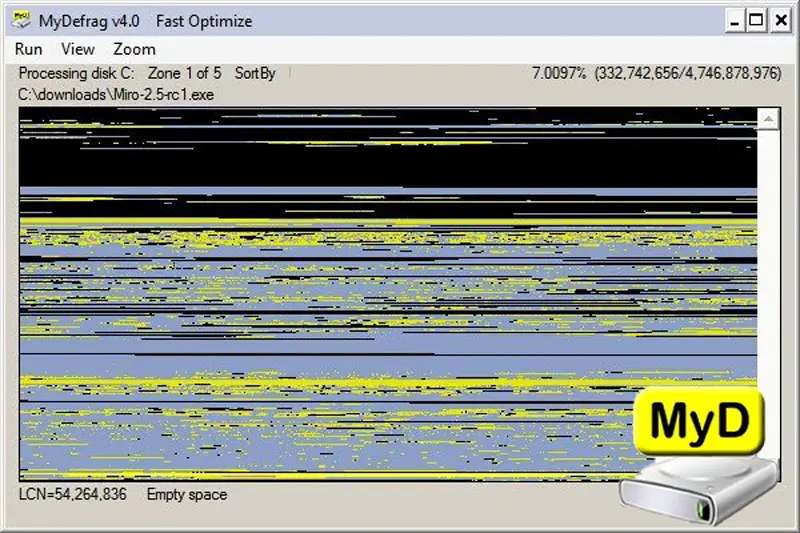
Task: Click the scrollbar up arrow
Action: point(768,119)
